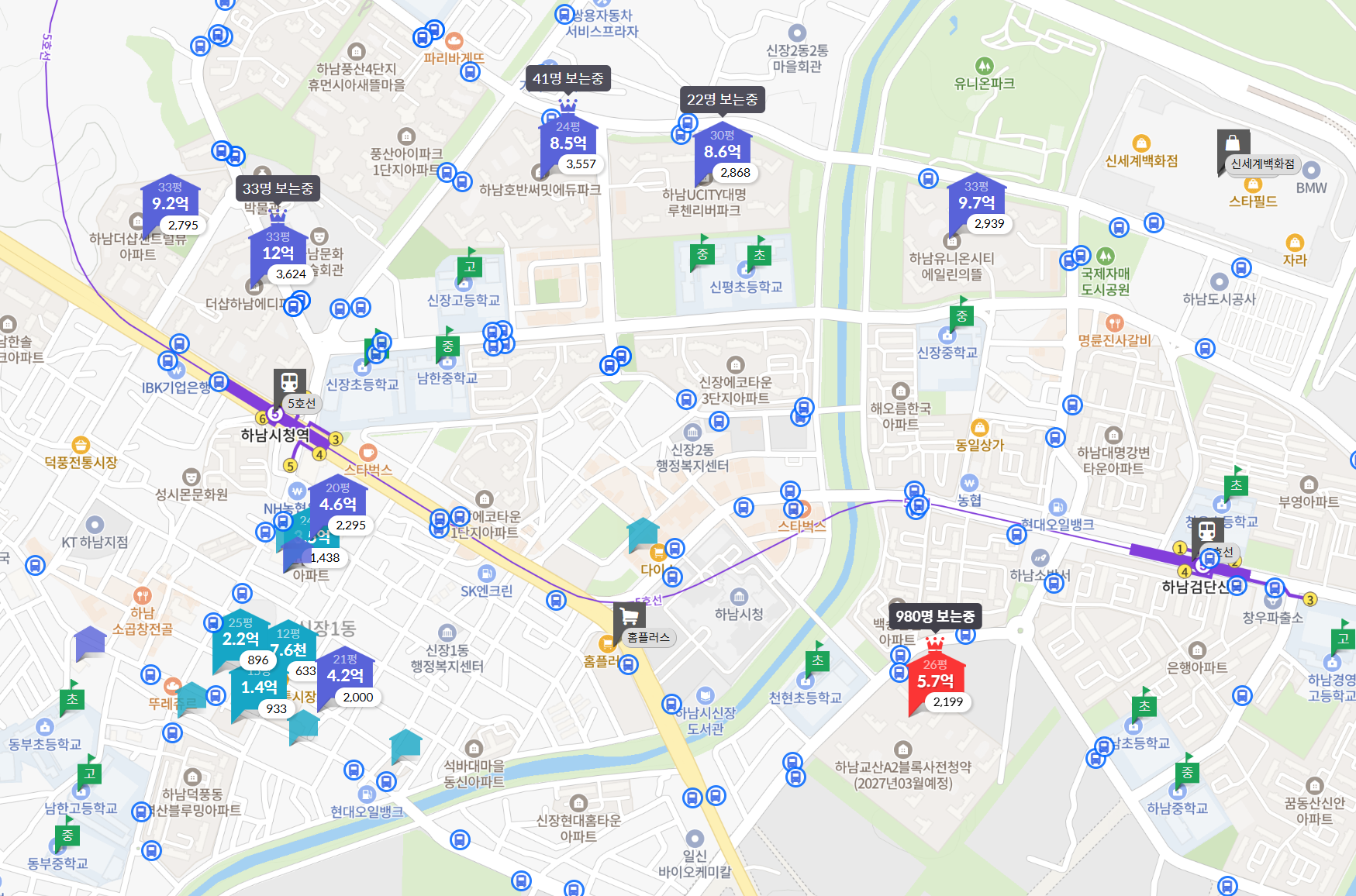Click the 석바대마을동신아파트 label
The width and height of the screenshot is (1356, 896).
tap(474, 774)
